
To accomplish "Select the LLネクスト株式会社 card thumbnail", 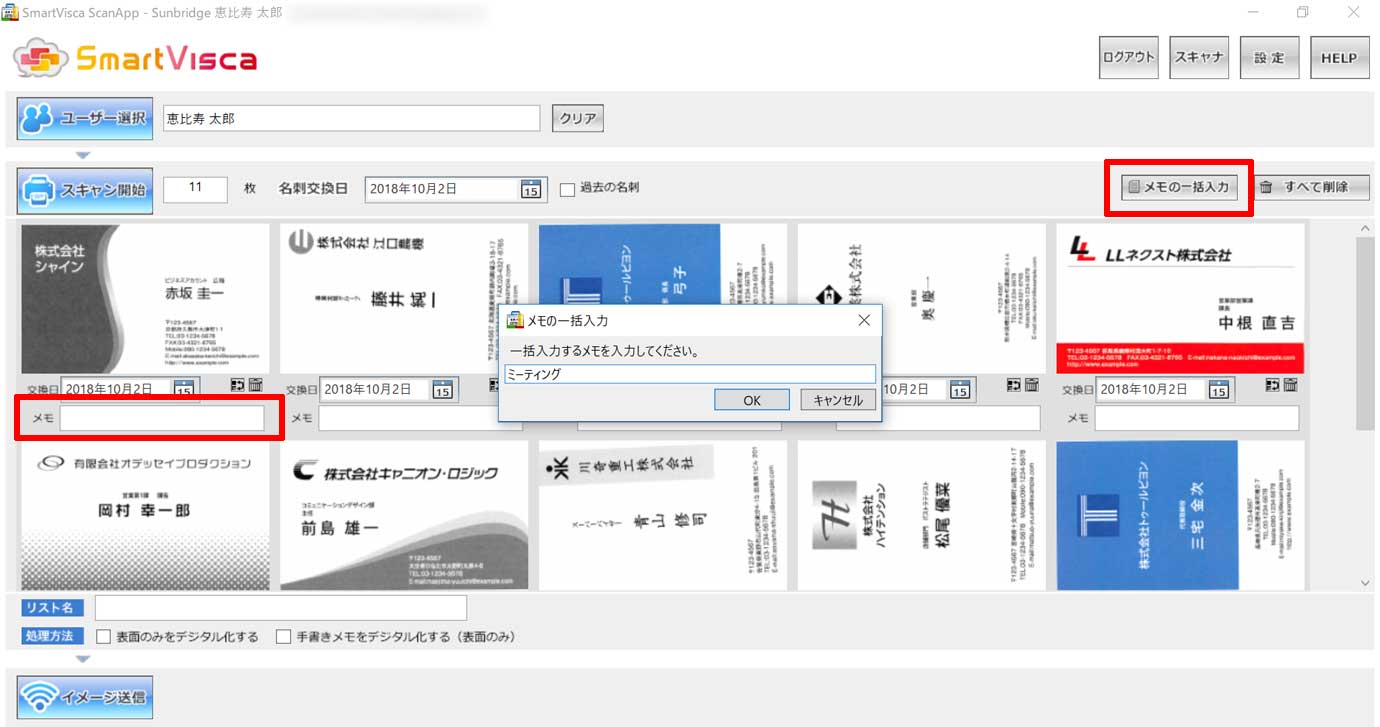I will 1180,299.
